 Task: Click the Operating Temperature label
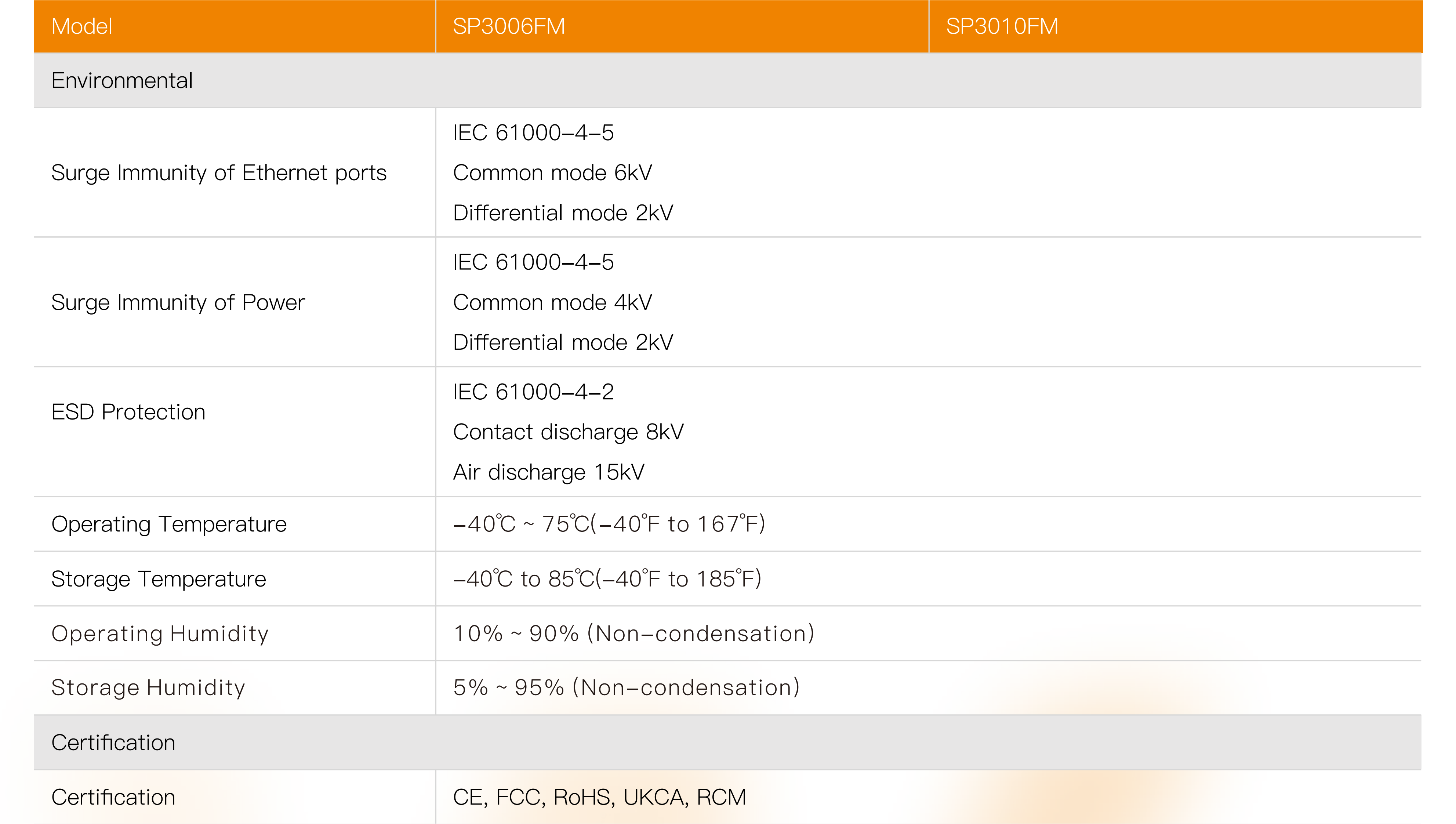168,524
